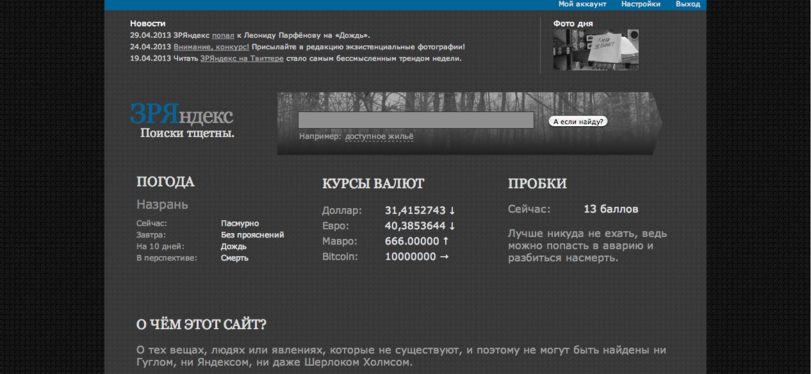Click the '13 баллов' traffic score
Screen dimensions: 811x374
tap(611, 210)
